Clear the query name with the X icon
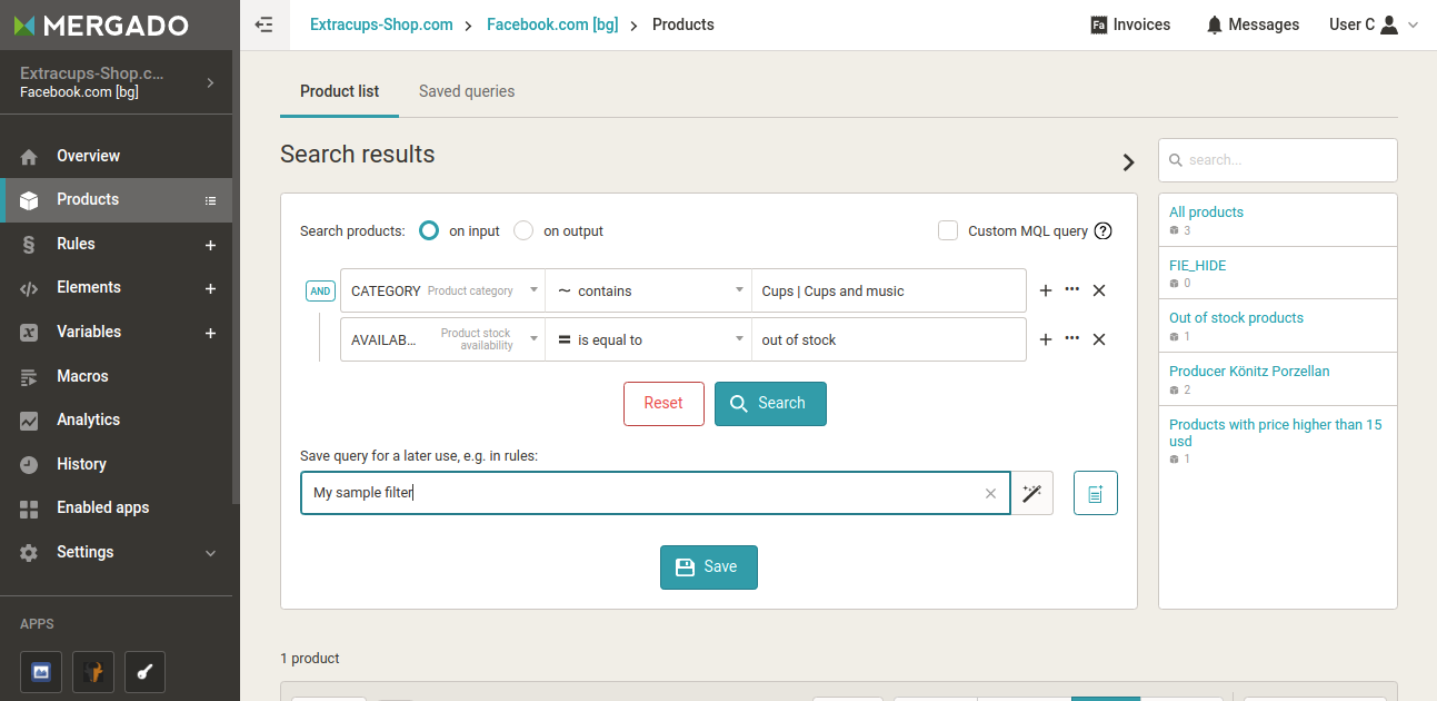The width and height of the screenshot is (1437, 701). [x=990, y=492]
